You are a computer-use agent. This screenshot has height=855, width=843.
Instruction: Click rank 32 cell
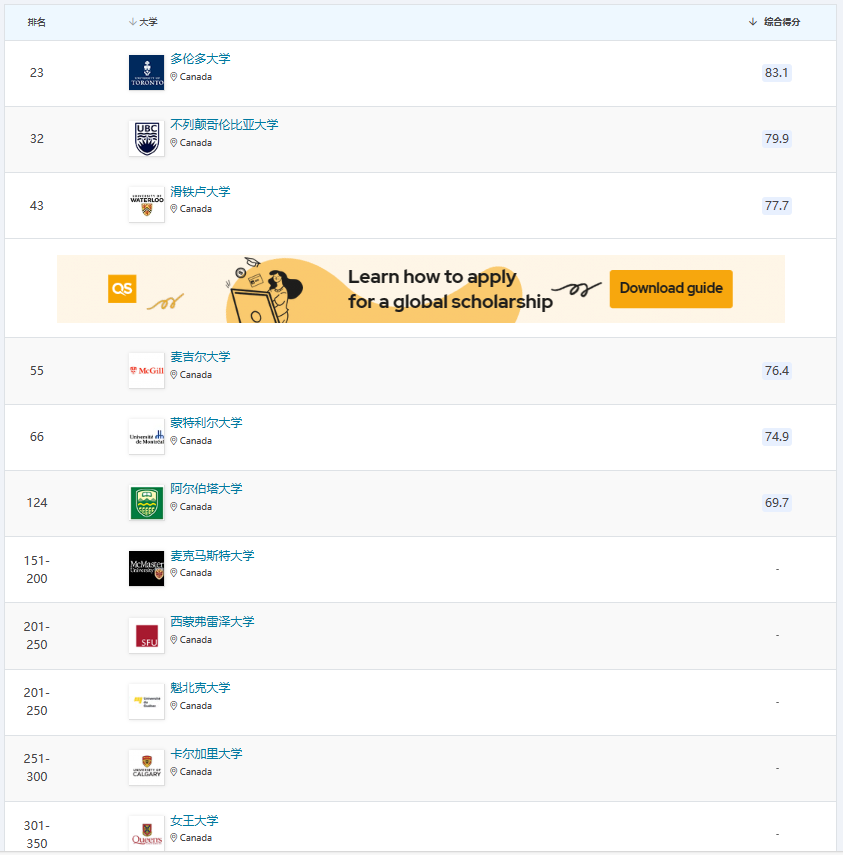37,139
